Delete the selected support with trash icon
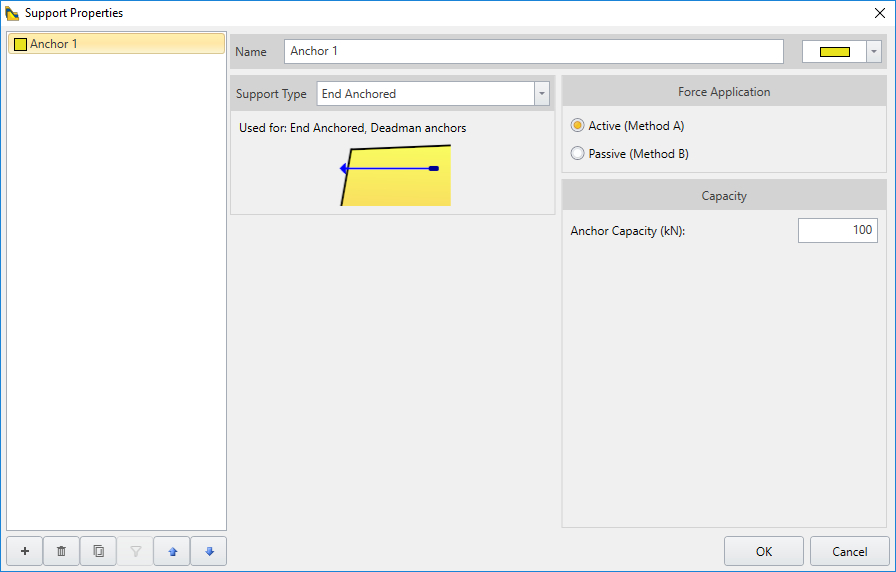 [61, 551]
